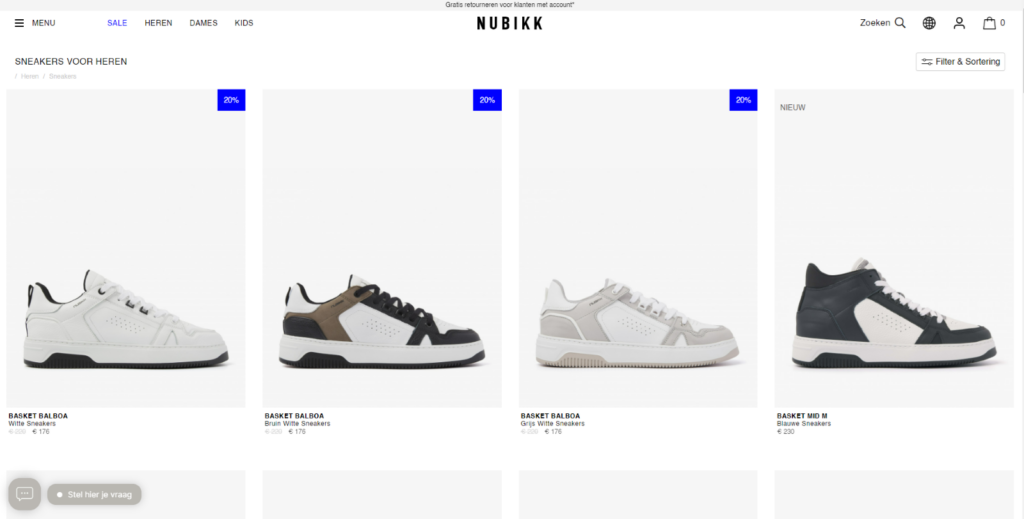This screenshot has height=519, width=1024.
Task: Open the Basket Mid M Blauwe Sneakers image
Action: (894, 248)
